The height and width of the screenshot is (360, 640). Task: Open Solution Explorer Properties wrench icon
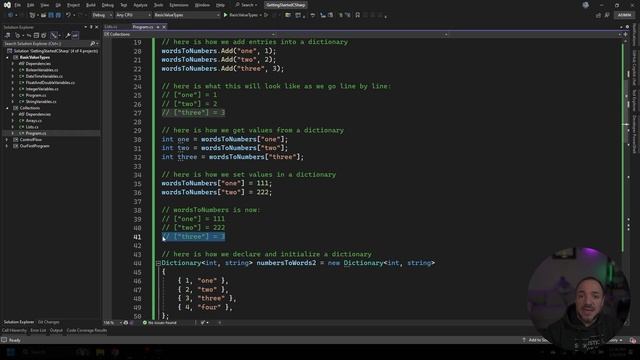pyautogui.click(x=67, y=36)
